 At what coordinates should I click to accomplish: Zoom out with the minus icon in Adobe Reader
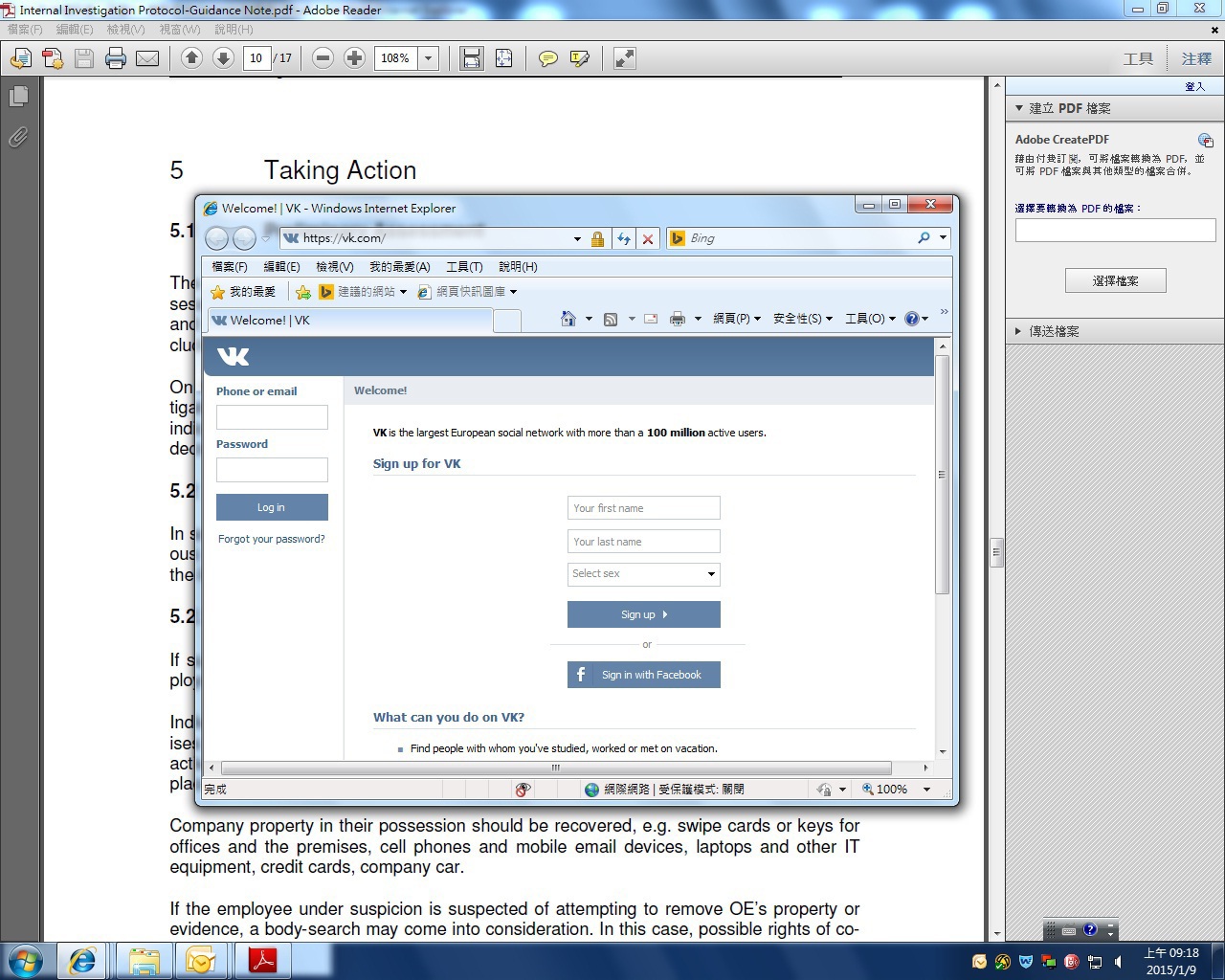click(323, 58)
